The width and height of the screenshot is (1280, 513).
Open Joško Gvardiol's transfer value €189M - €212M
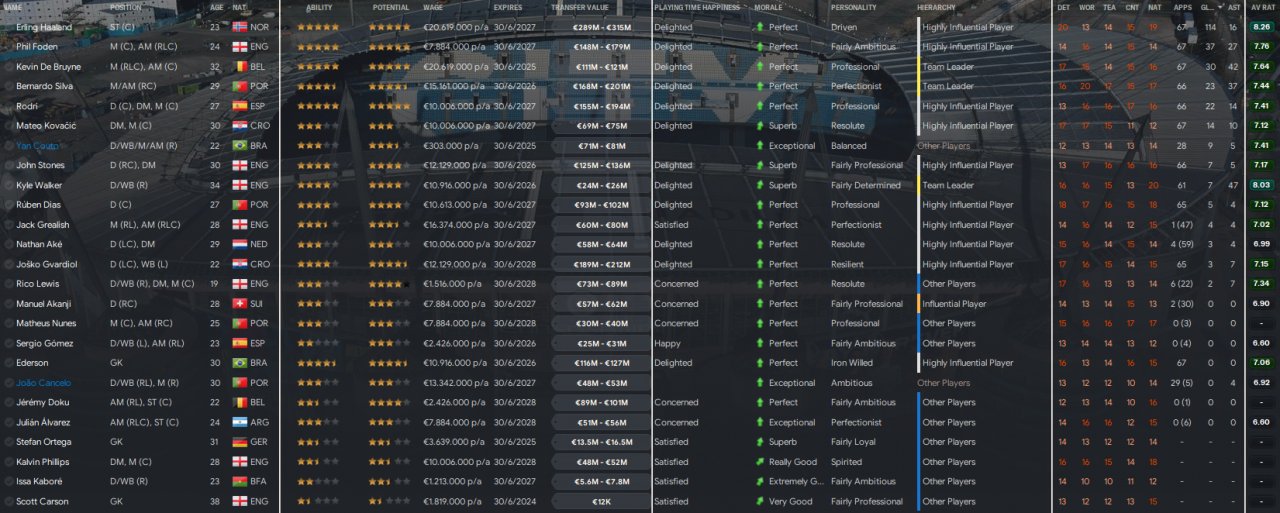point(600,264)
